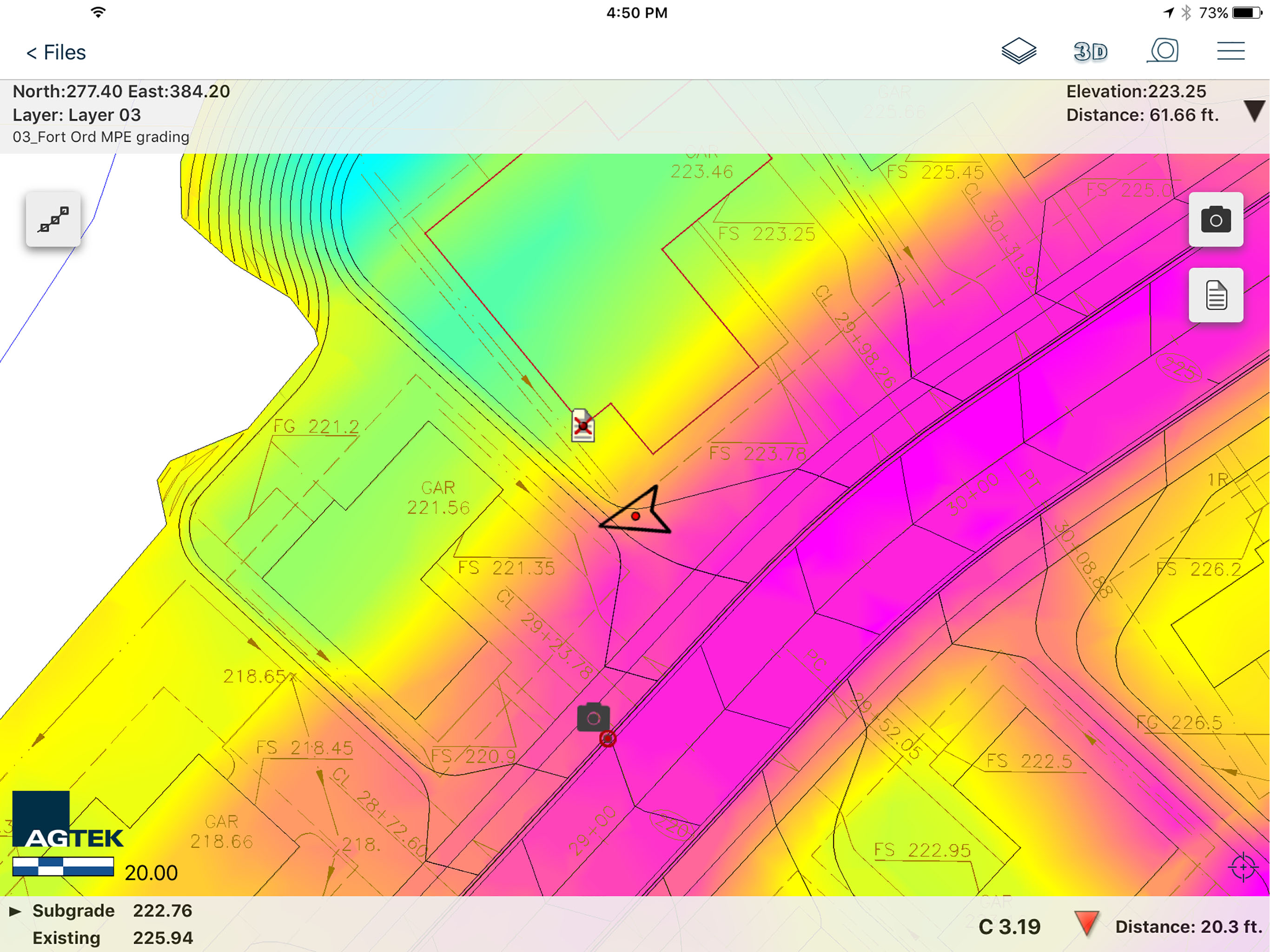This screenshot has height=952, width=1270.
Task: Tap the red cut triangle indicator
Action: point(1086,923)
